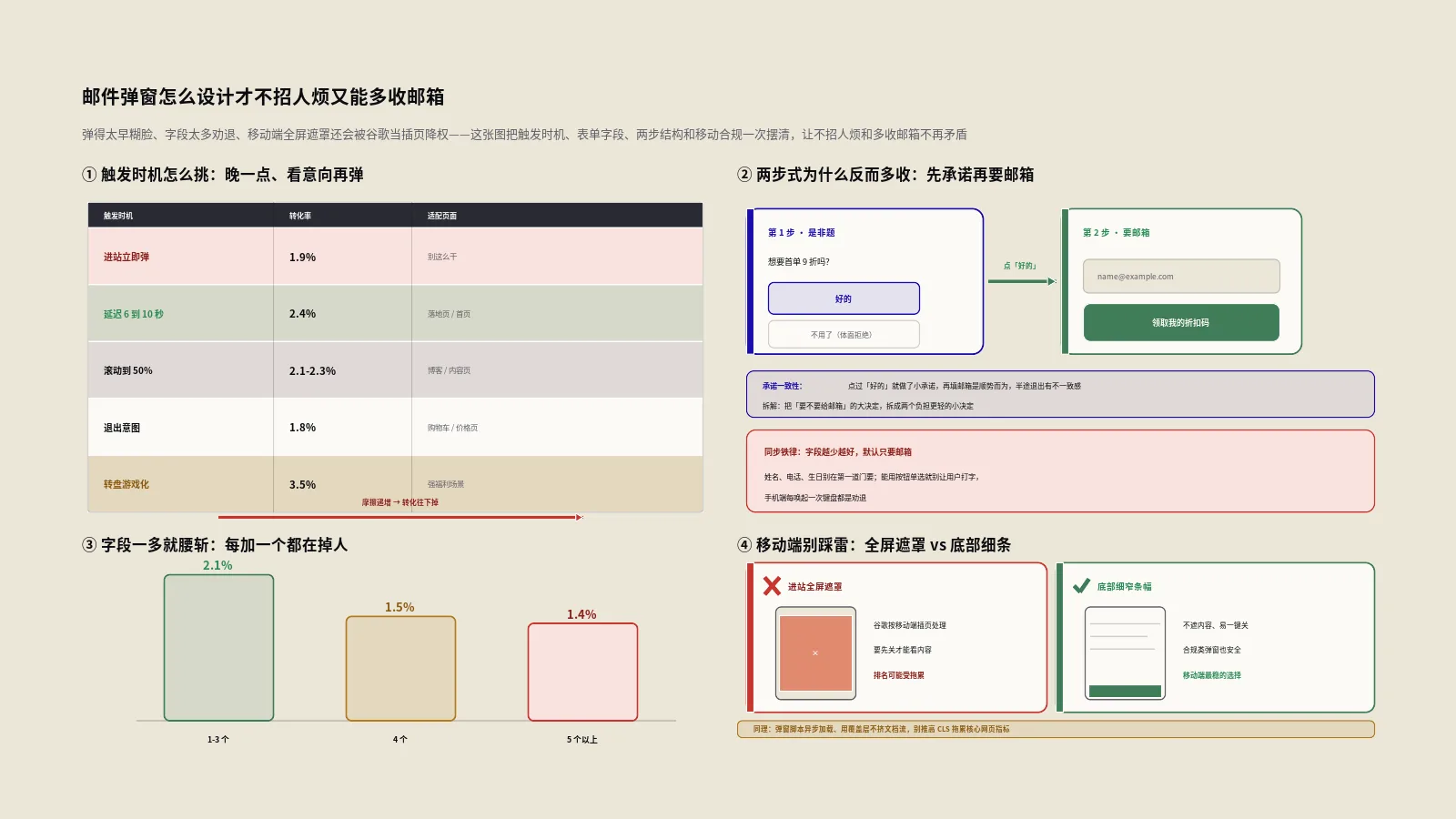Click the 好的 button in step 1

click(844, 298)
